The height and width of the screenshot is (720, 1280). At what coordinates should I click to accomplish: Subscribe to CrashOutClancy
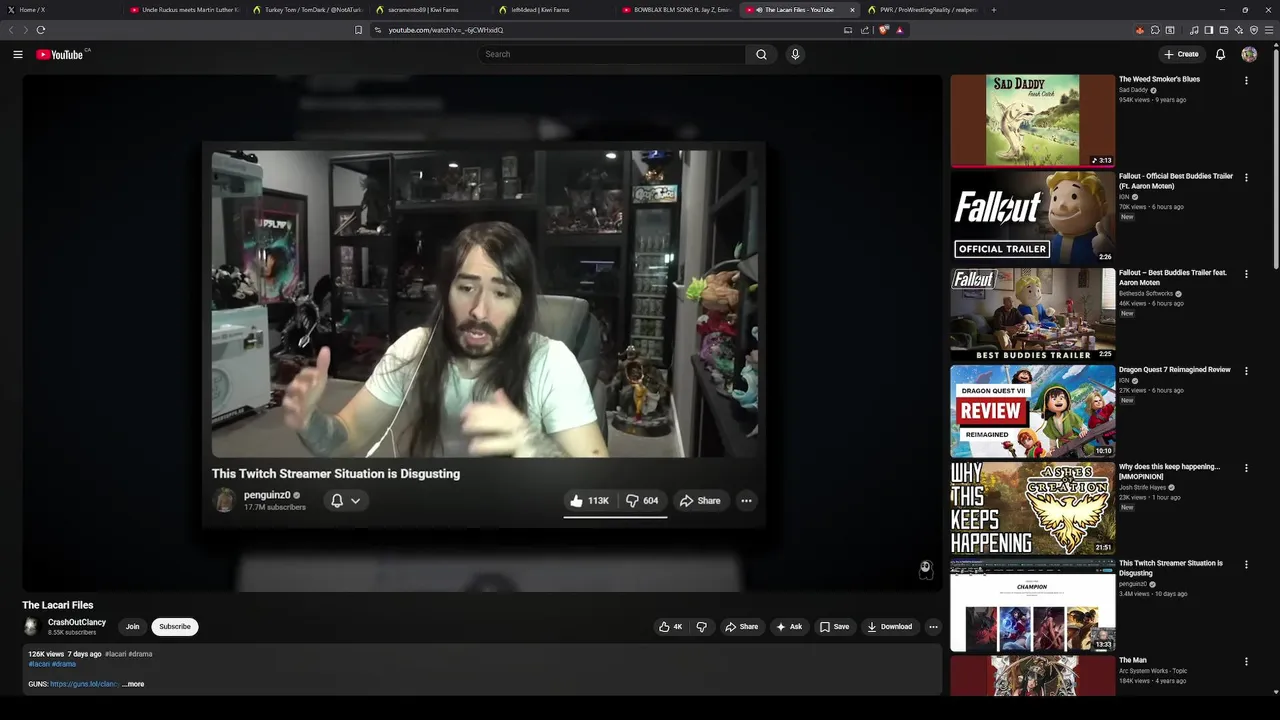click(175, 627)
